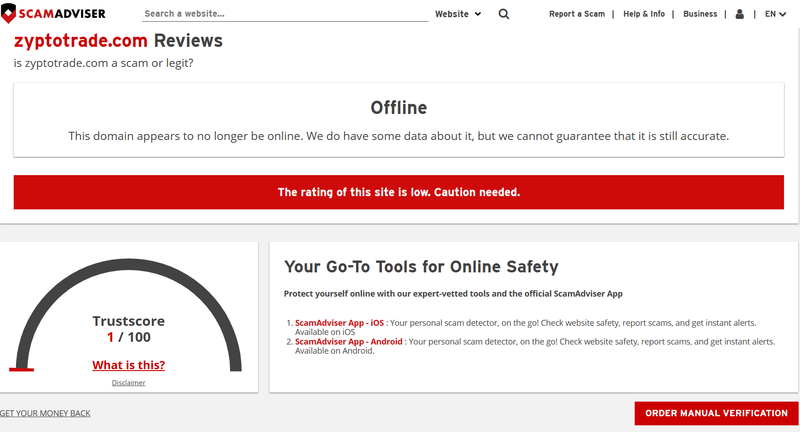Select the 'zyptotrade.com Reviews' heading
The width and height of the screenshot is (800, 432).
tap(118, 41)
